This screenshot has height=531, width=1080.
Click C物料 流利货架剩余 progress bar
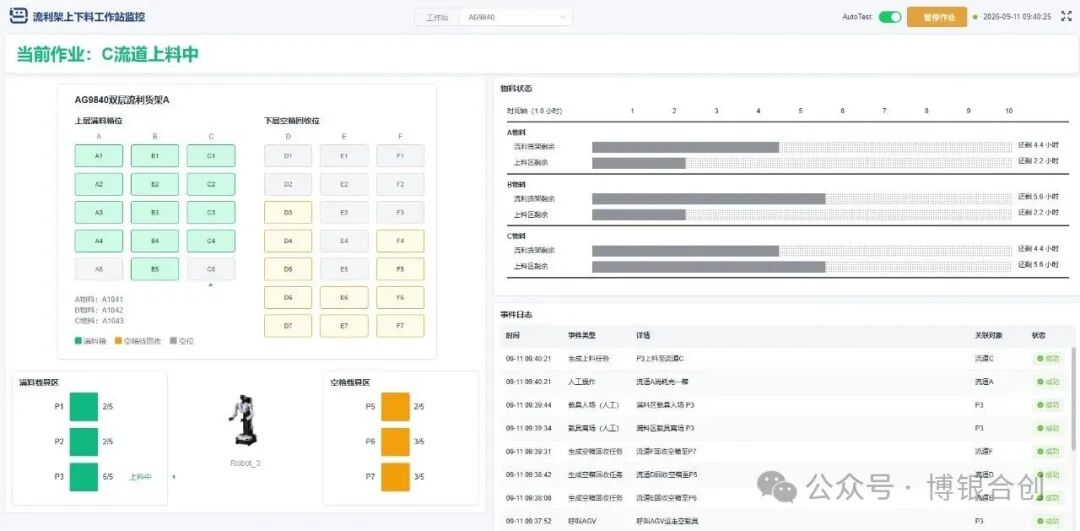pos(802,251)
